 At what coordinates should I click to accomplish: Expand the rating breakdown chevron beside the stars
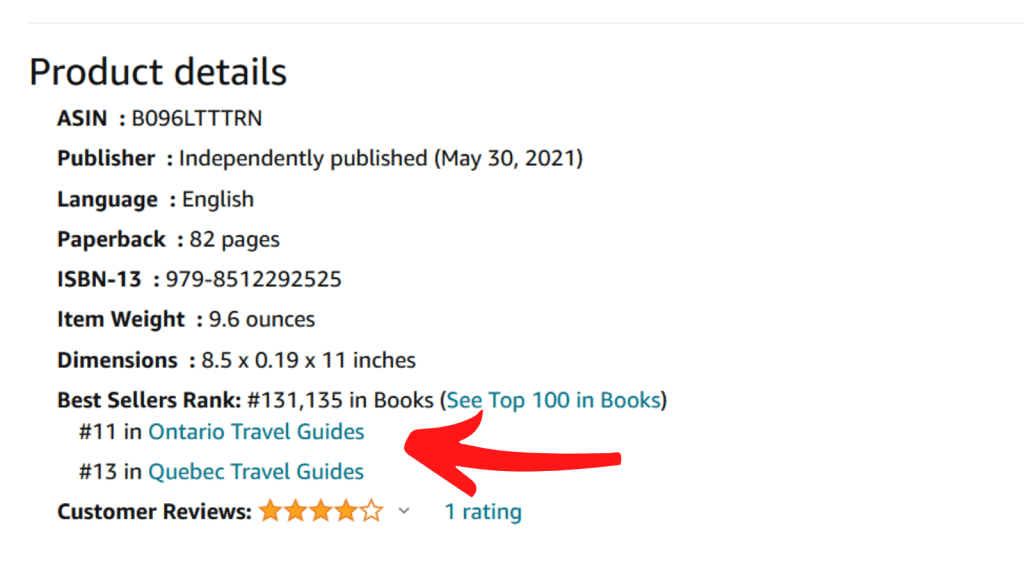(x=404, y=511)
